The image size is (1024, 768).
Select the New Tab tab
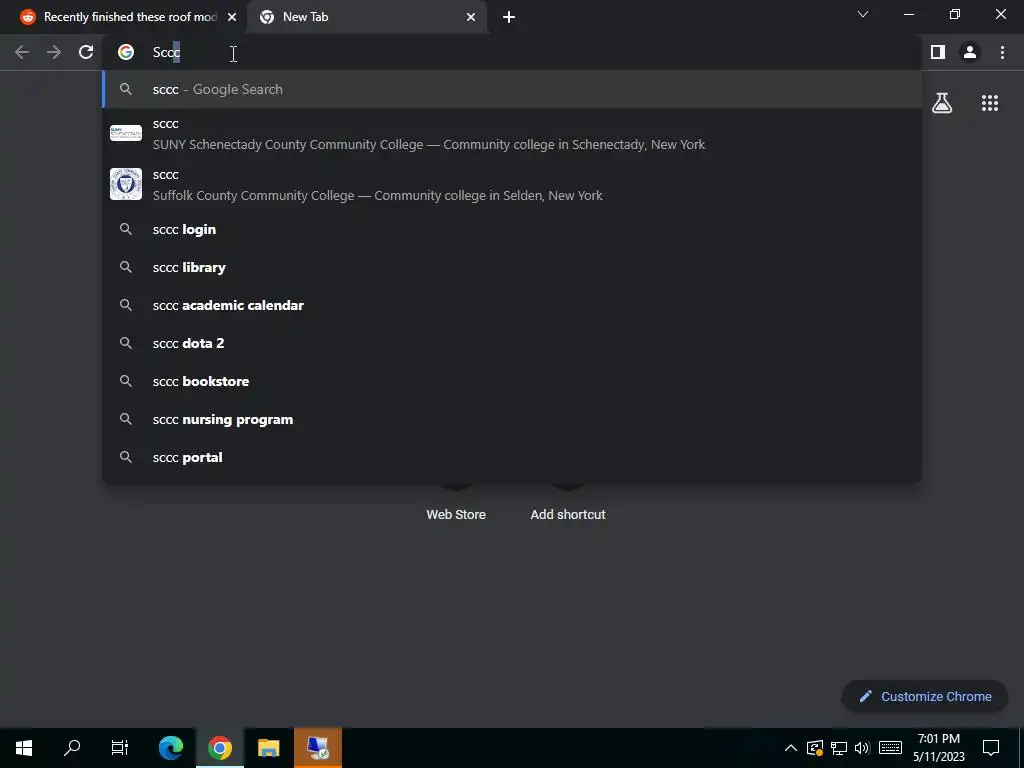(367, 17)
